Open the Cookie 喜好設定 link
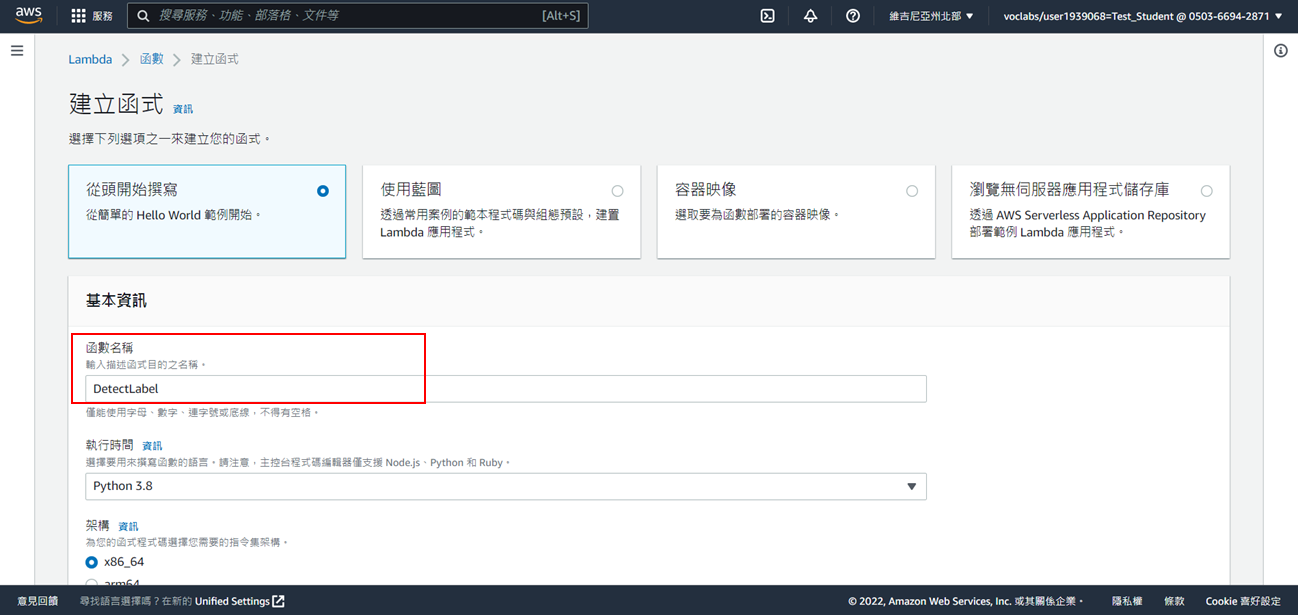The image size is (1298, 615). point(1243,601)
